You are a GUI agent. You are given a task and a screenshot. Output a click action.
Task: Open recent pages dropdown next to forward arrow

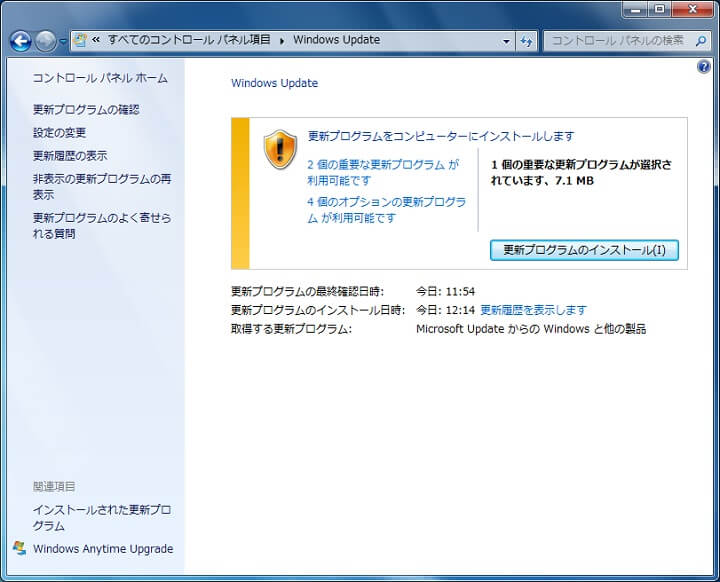(63, 41)
